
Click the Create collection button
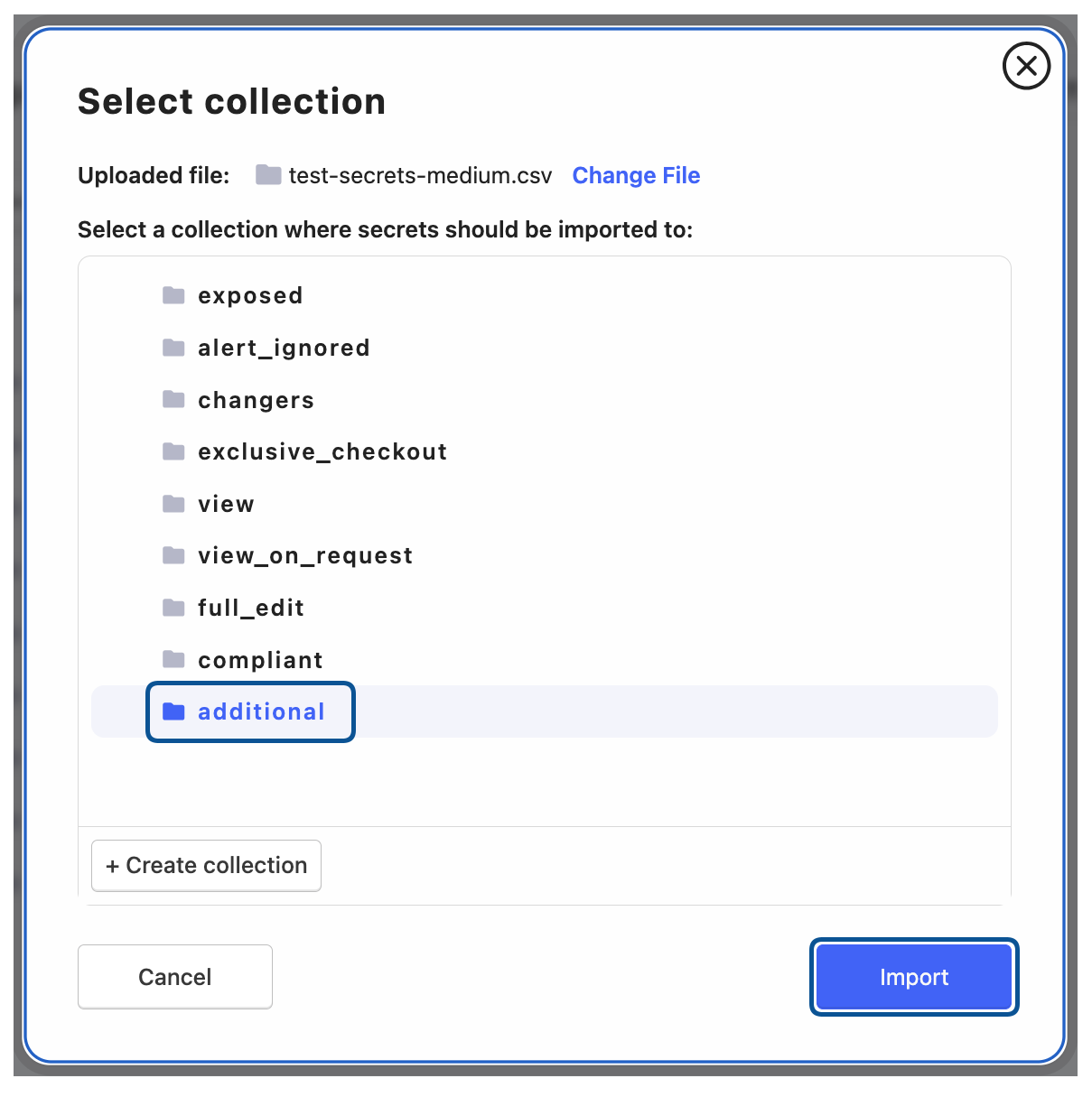(x=206, y=865)
